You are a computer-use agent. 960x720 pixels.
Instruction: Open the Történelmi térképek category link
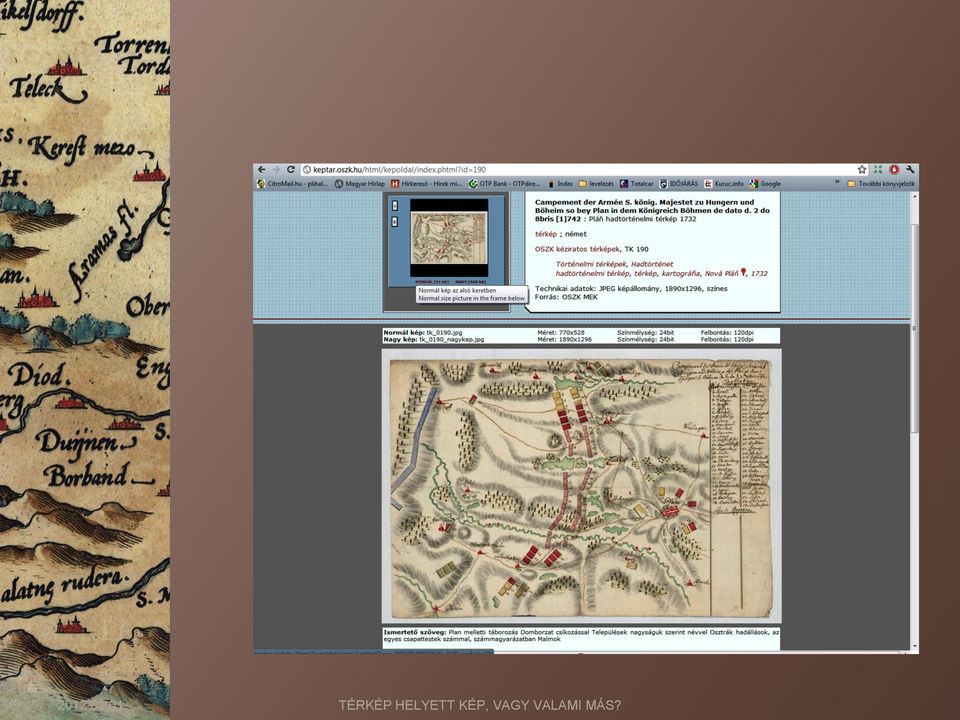(x=591, y=264)
